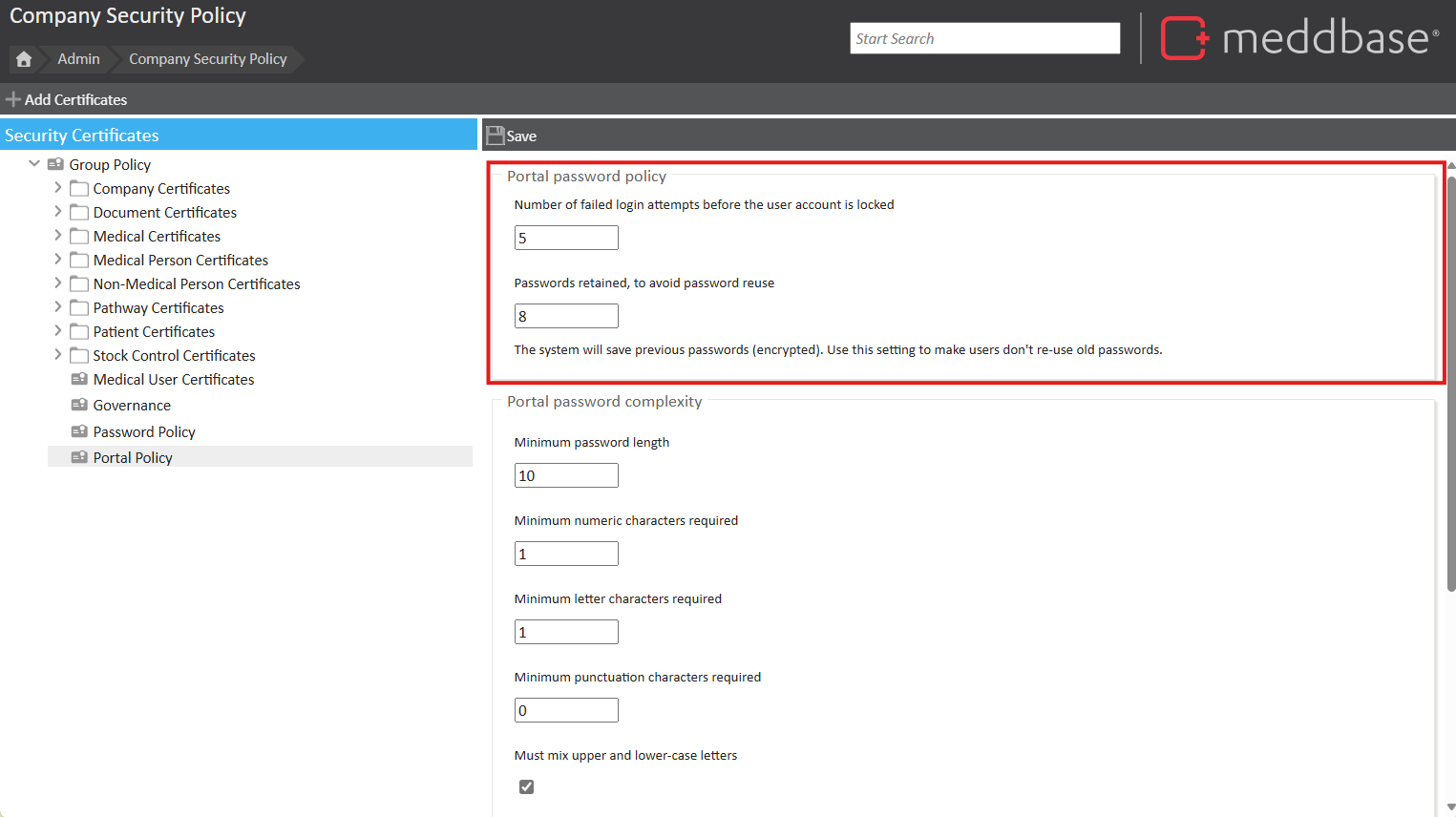Screen dimensions: 1456x817
Task: Click the Password Policy certificate icon
Action: [79, 431]
